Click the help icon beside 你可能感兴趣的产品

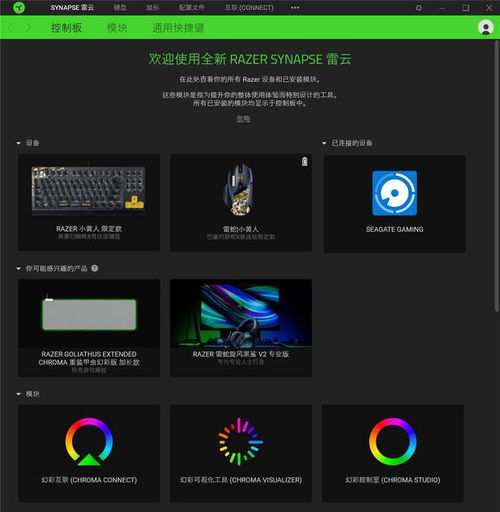pos(95,268)
